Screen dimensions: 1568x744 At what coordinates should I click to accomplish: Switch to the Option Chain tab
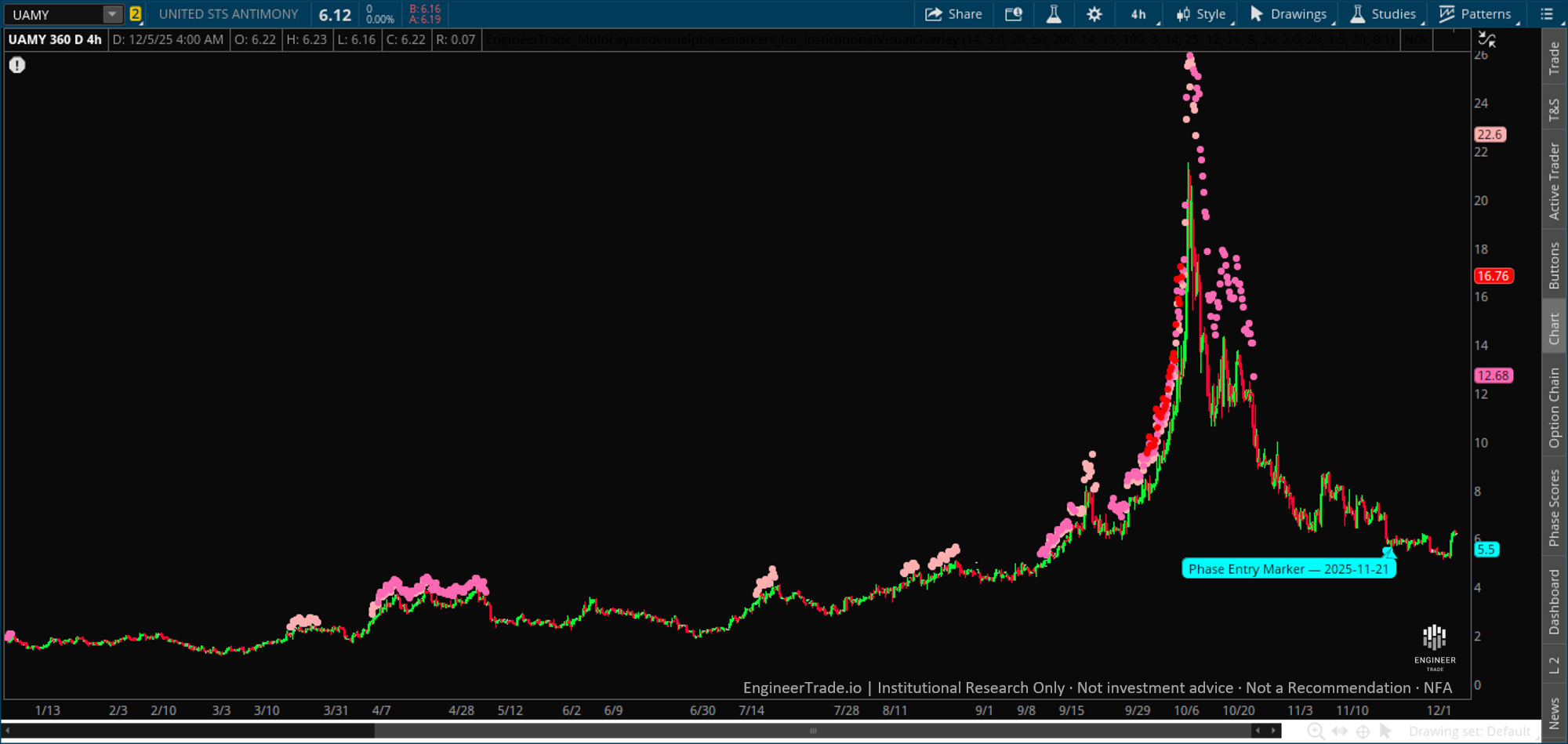1555,405
